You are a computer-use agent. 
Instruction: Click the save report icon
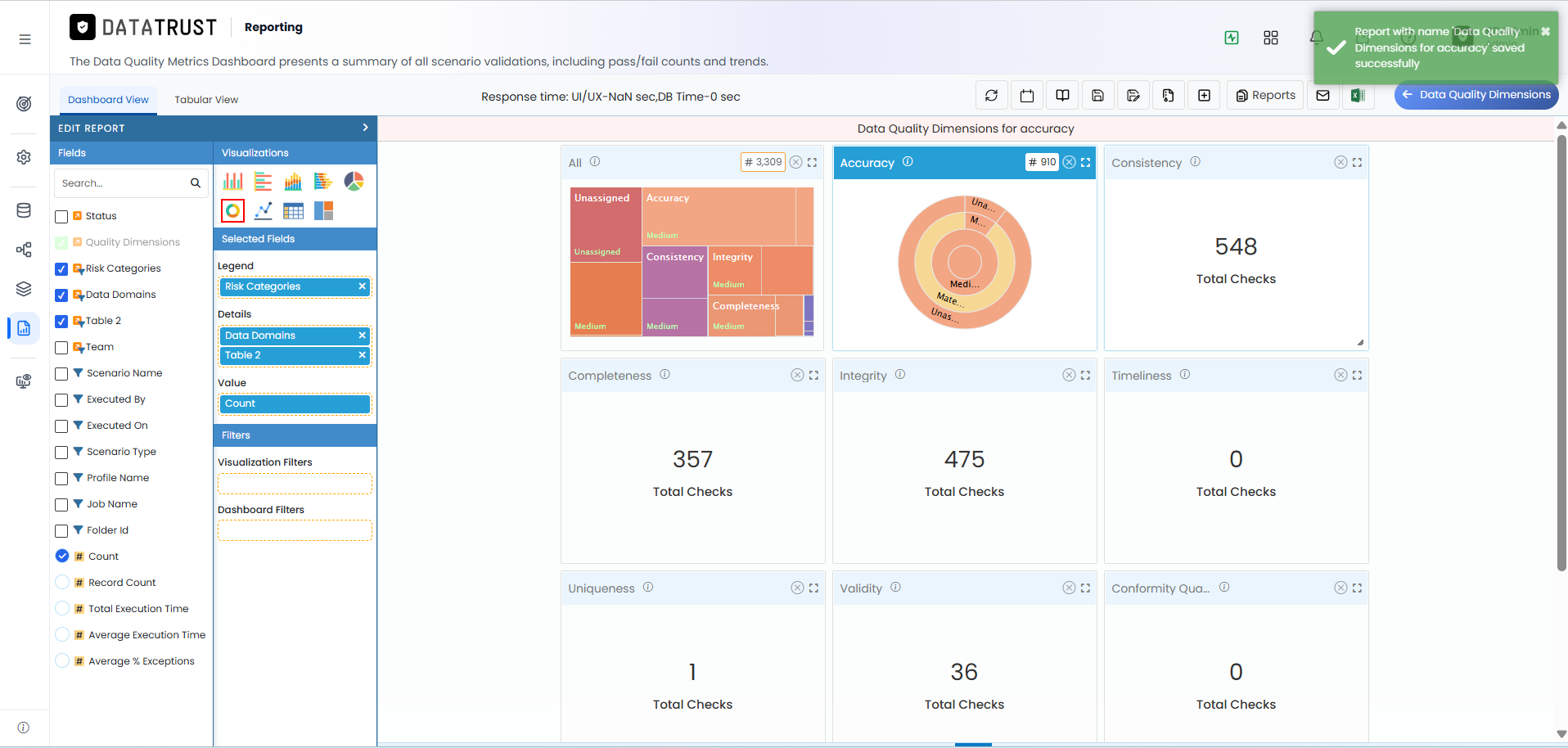point(1097,96)
